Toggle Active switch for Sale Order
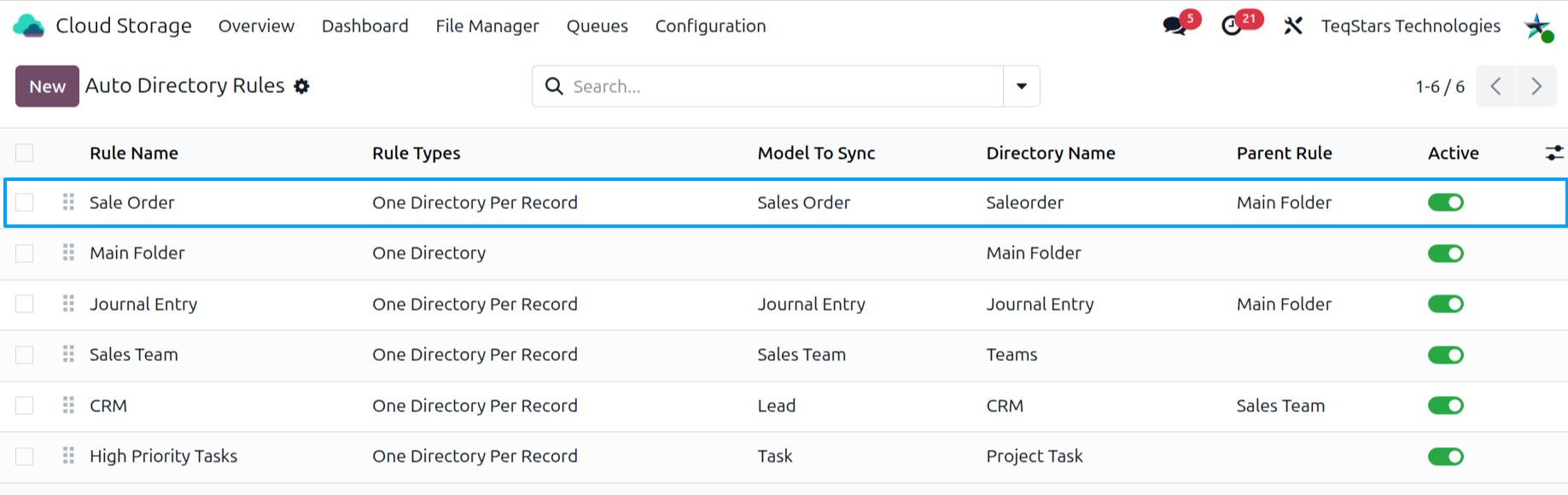 1446,202
